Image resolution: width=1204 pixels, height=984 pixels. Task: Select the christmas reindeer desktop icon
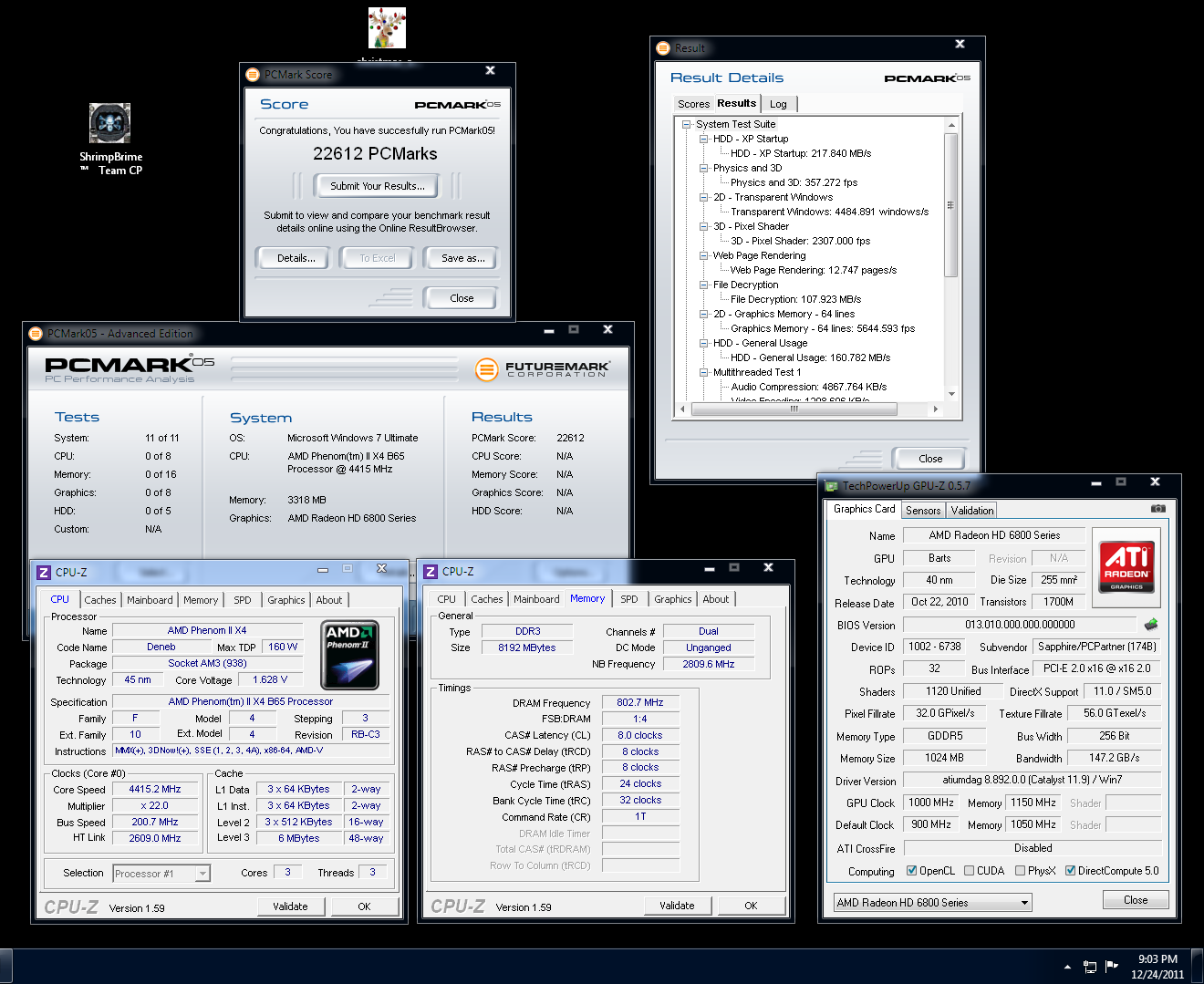tap(387, 28)
